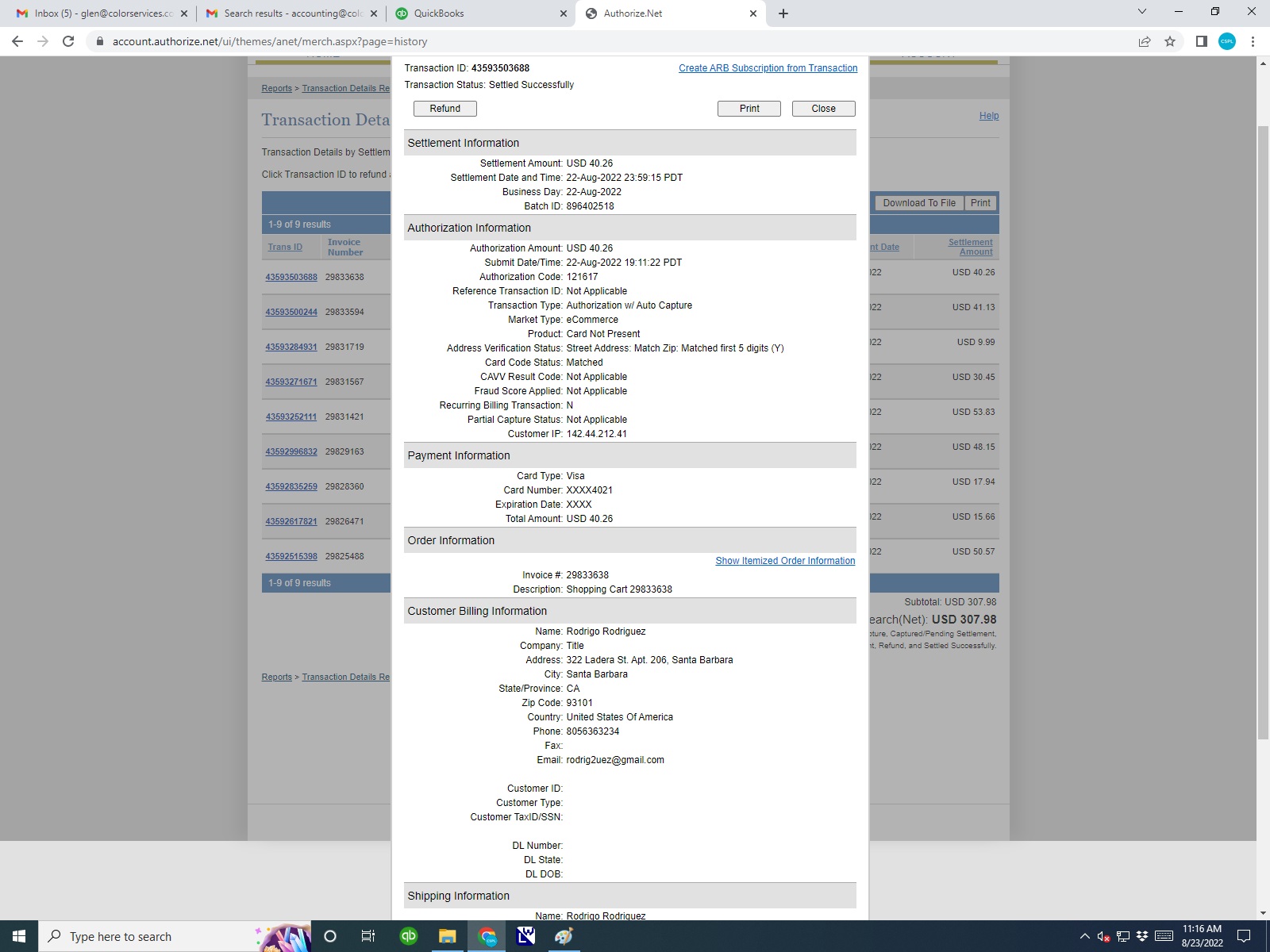
Task: Expand the tab search dropdown arrow
Action: point(1141,12)
